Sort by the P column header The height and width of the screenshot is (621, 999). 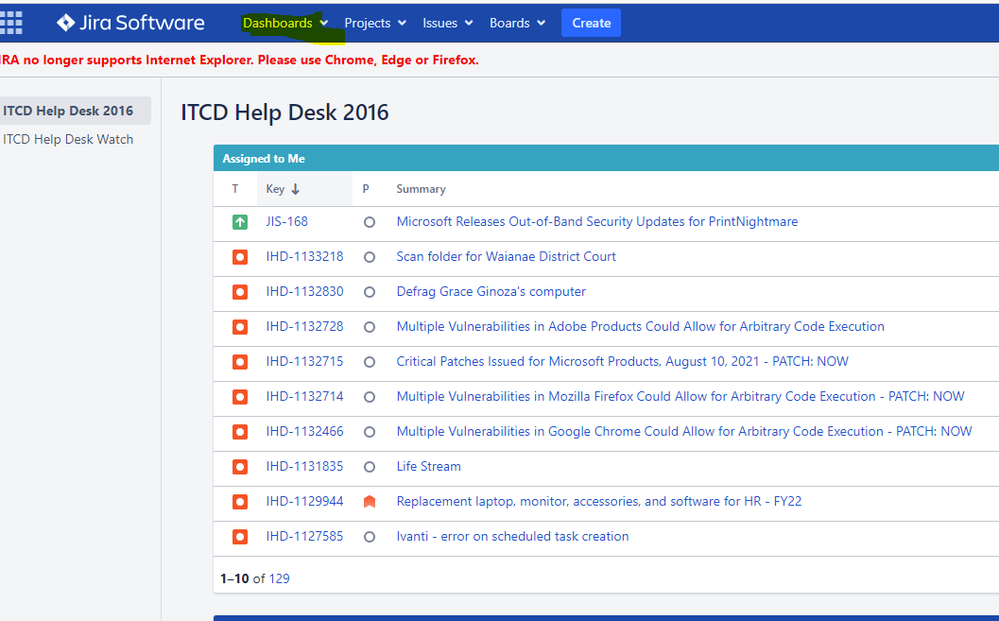[x=366, y=189]
